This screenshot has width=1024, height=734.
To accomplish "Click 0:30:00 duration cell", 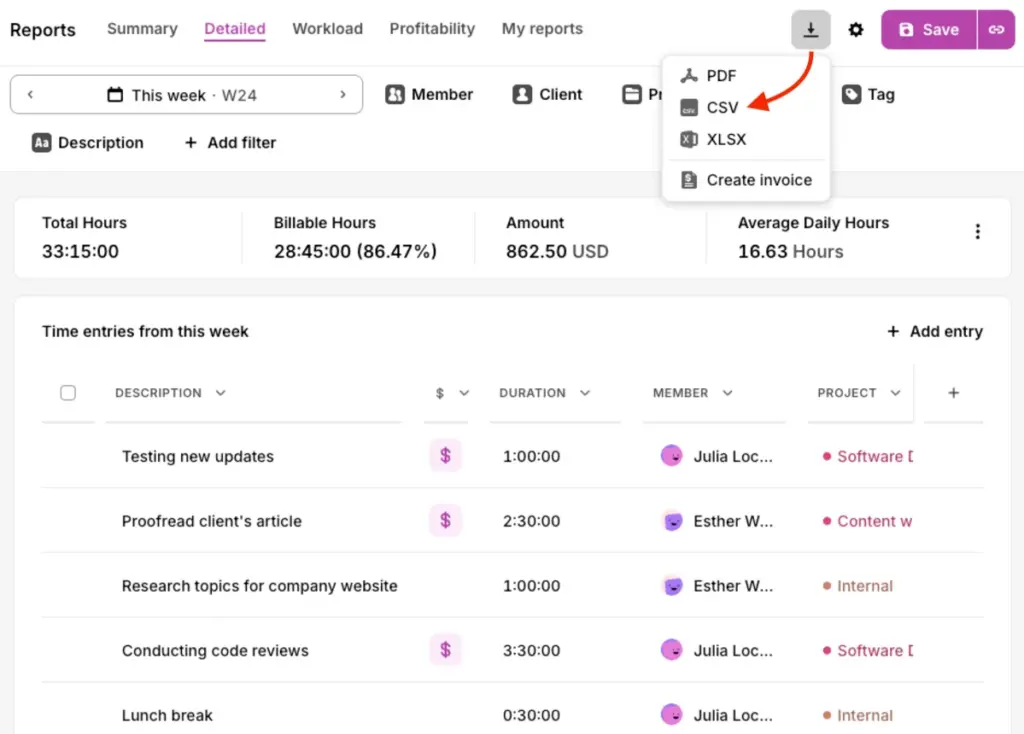I will click(x=531, y=715).
